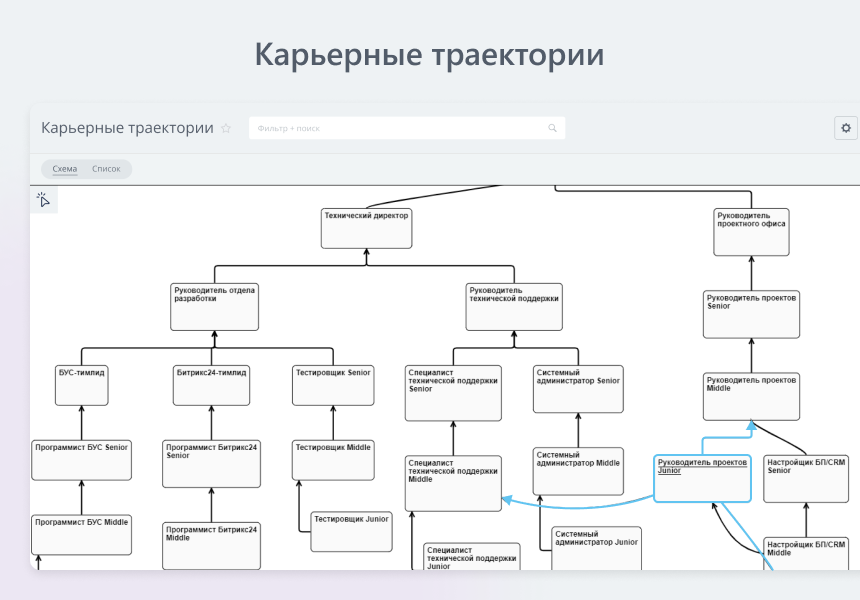Image resolution: width=860 pixels, height=600 pixels.
Task: Select the Технический директор node
Action: 366,229
